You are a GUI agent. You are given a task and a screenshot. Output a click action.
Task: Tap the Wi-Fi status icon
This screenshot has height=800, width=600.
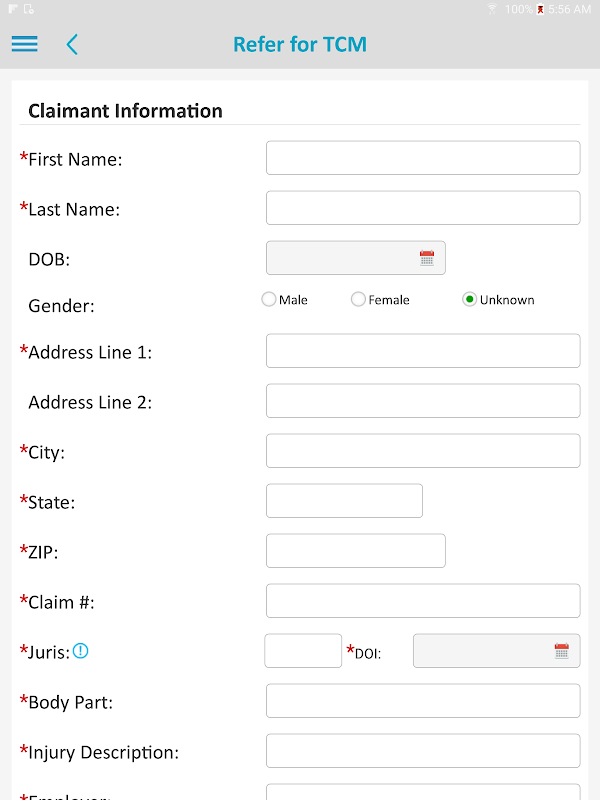[492, 9]
